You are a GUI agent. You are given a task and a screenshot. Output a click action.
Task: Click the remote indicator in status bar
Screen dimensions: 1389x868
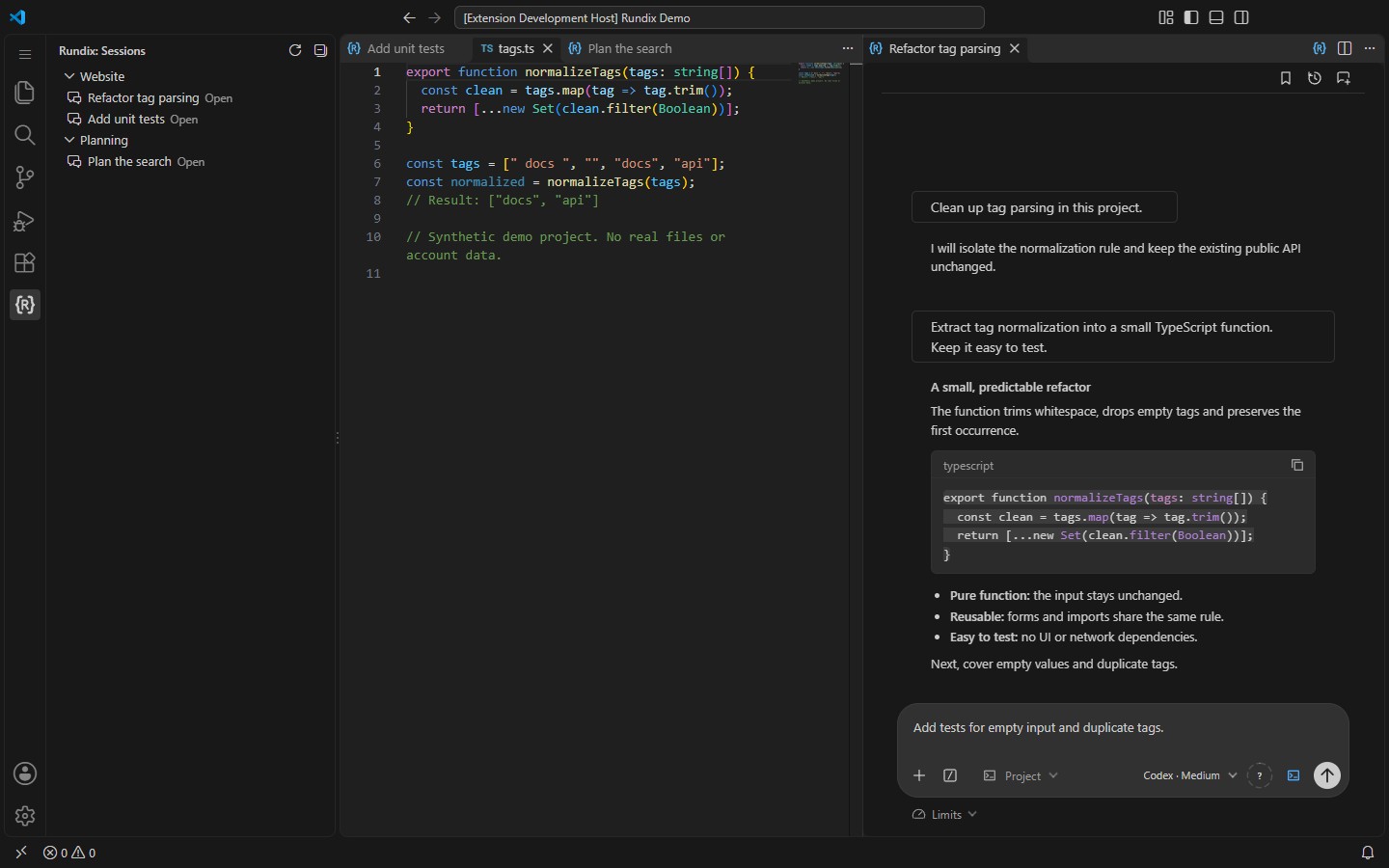(21, 853)
